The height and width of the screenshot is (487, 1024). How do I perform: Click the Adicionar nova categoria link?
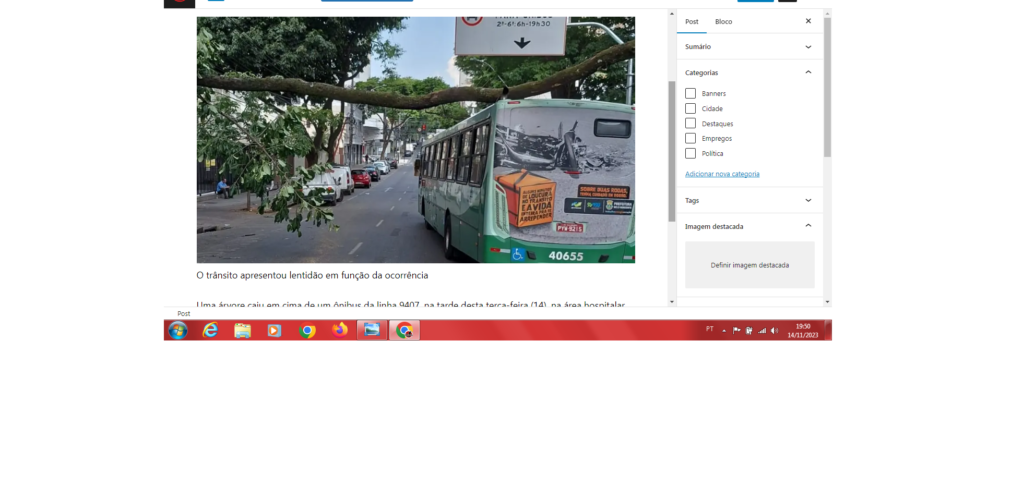tap(722, 174)
